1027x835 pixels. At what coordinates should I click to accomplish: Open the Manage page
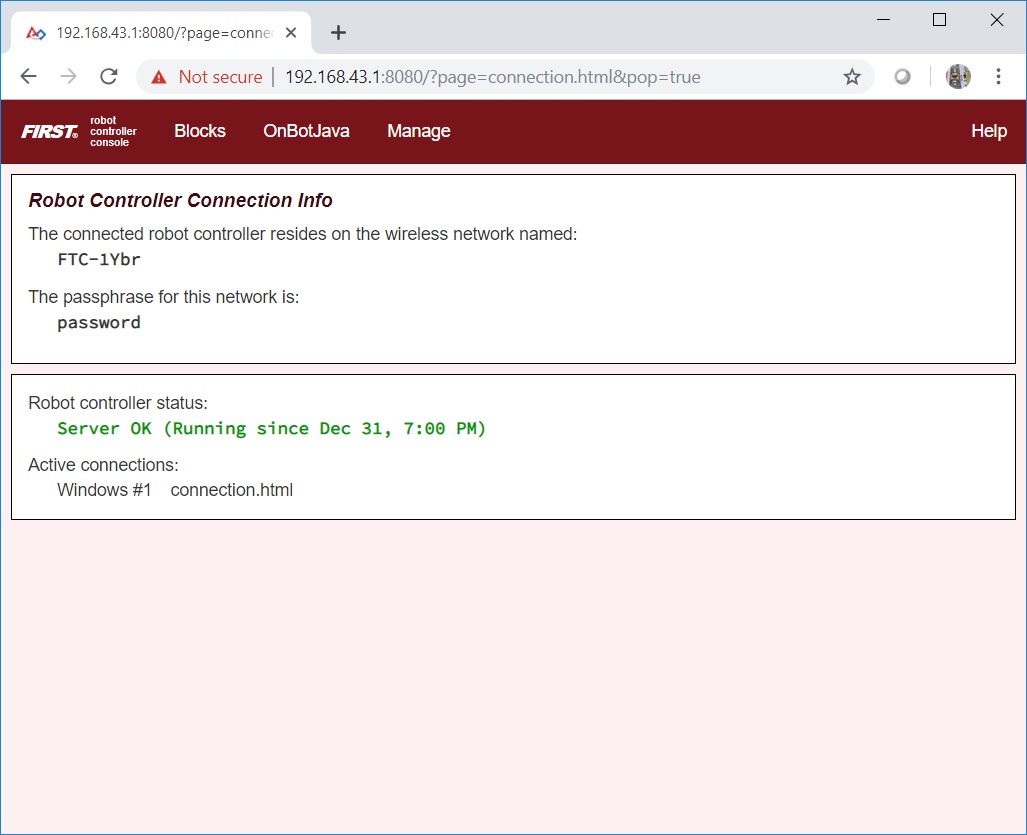(x=418, y=131)
